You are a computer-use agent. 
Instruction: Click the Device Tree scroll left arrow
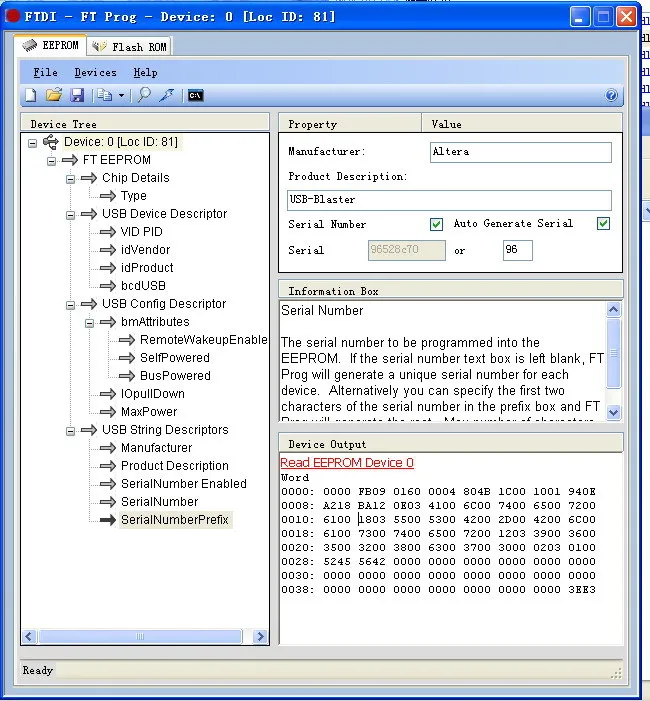coord(29,636)
